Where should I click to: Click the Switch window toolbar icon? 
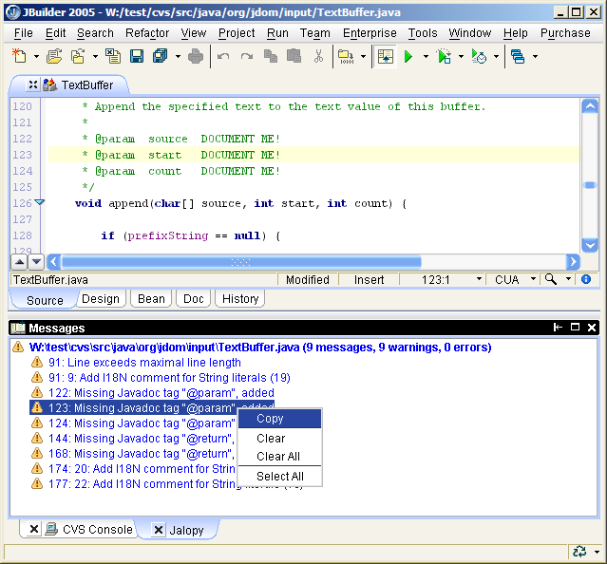click(x=518, y=57)
